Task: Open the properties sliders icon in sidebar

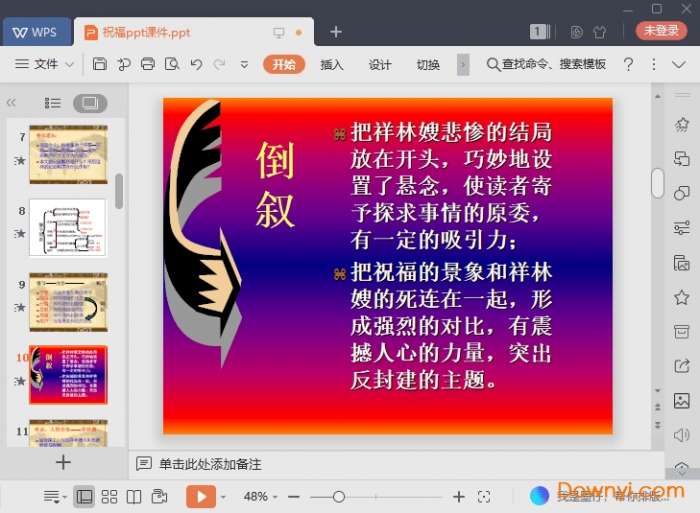Action: click(682, 228)
